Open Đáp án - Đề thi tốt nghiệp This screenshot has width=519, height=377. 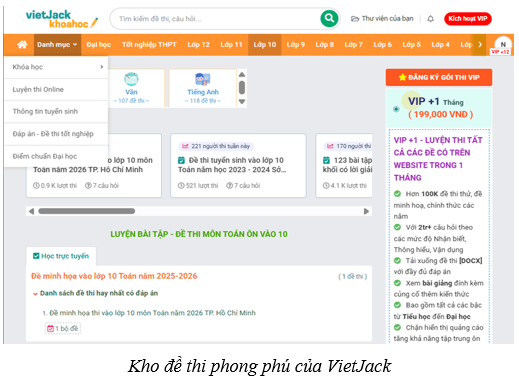pos(56,134)
